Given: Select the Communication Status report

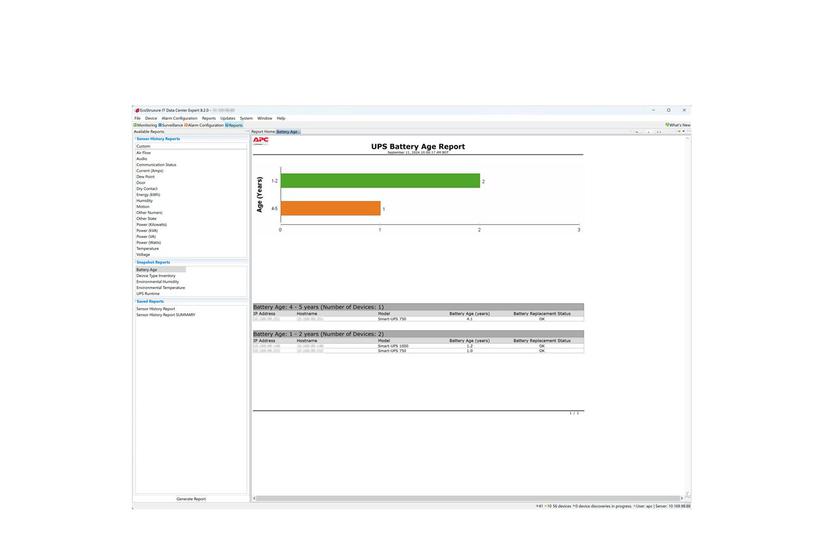Looking at the screenshot, I should pyautogui.click(x=156, y=165).
